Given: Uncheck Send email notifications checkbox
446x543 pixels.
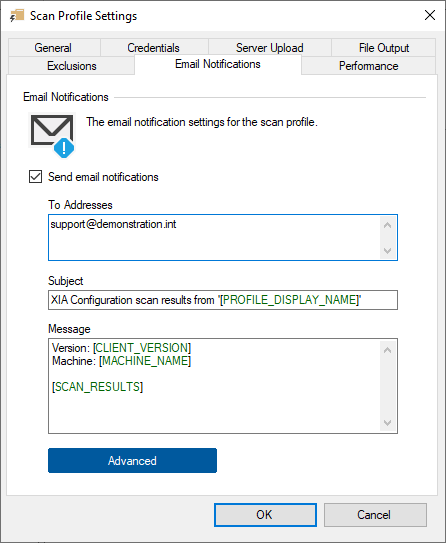Looking at the screenshot, I should point(35,177).
